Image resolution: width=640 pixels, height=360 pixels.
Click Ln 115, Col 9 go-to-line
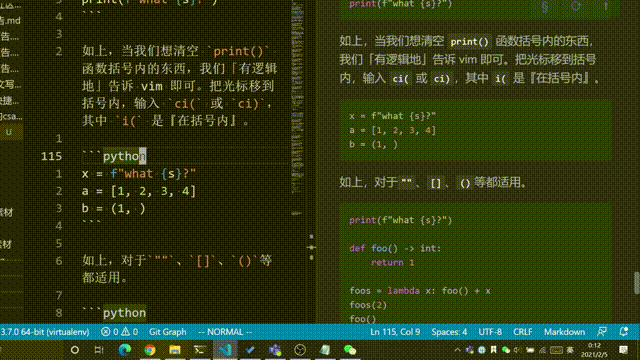tap(395, 332)
